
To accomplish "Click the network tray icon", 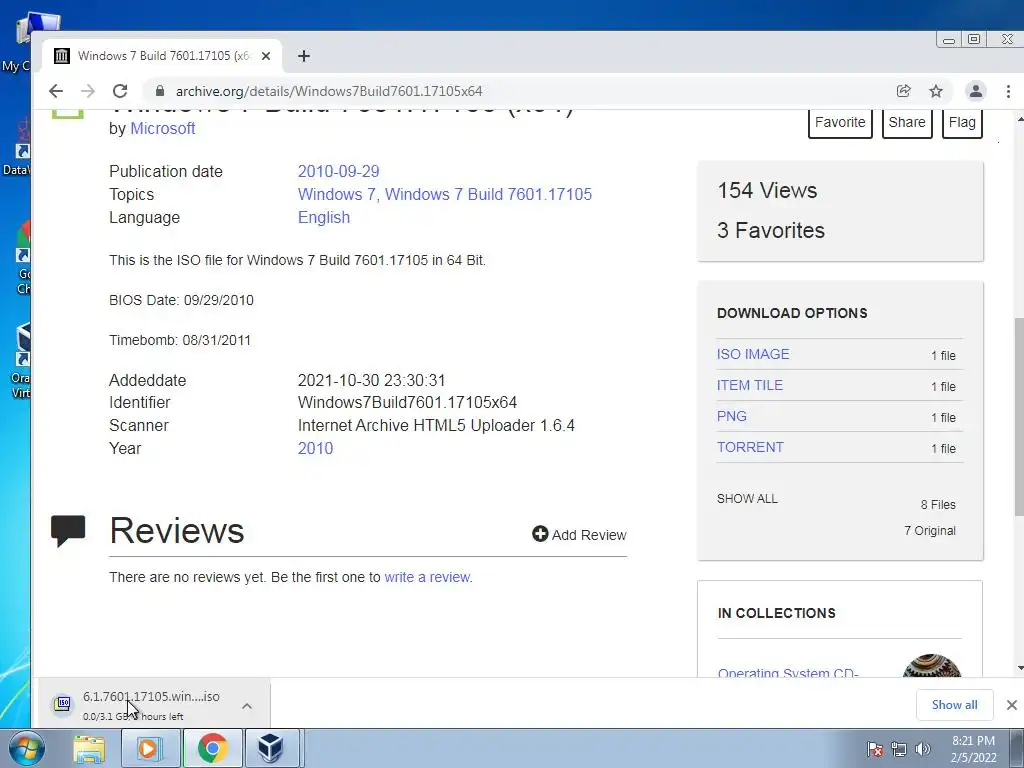I will click(899, 749).
